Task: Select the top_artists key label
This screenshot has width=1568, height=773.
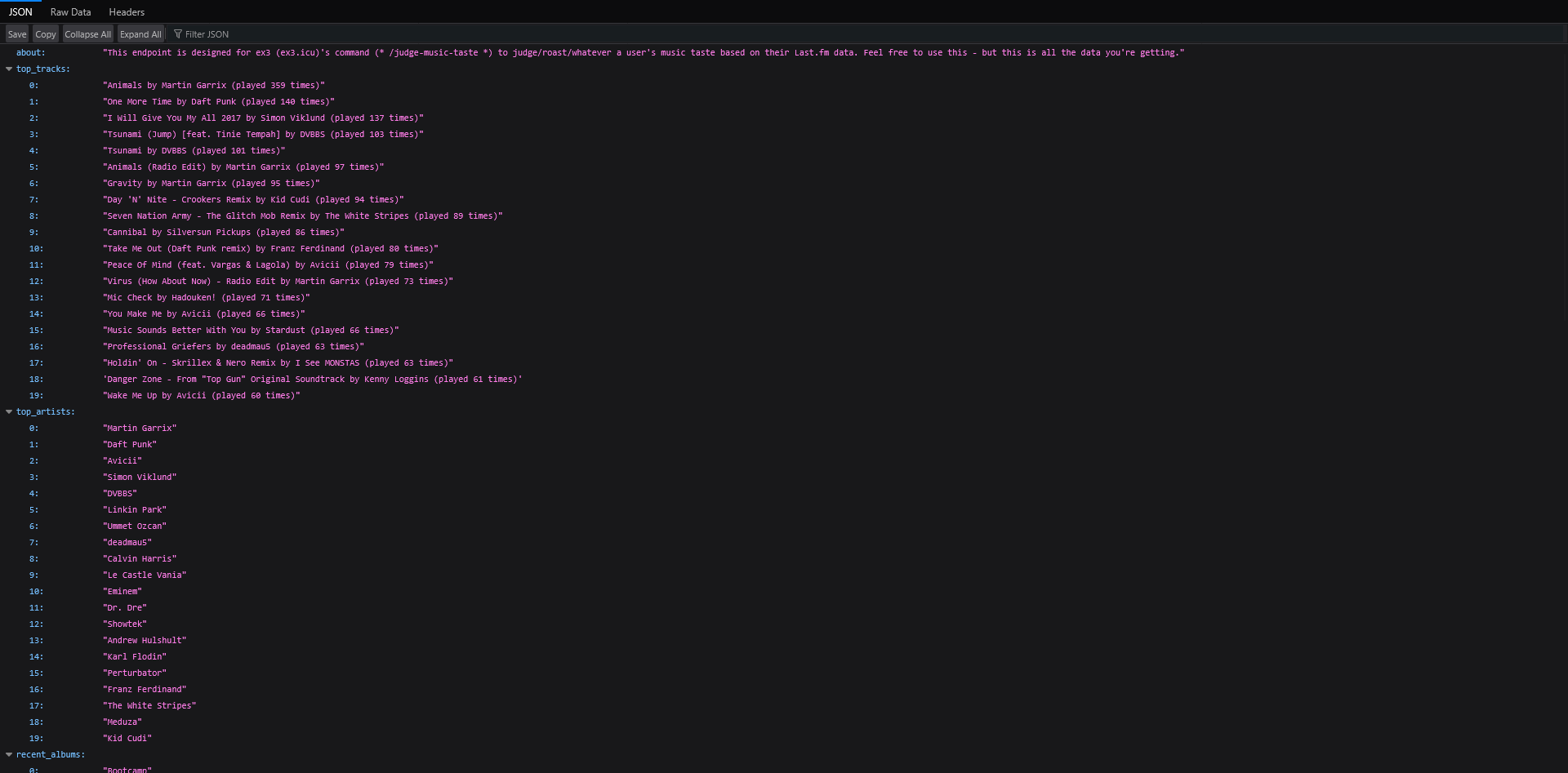Action: (x=46, y=412)
